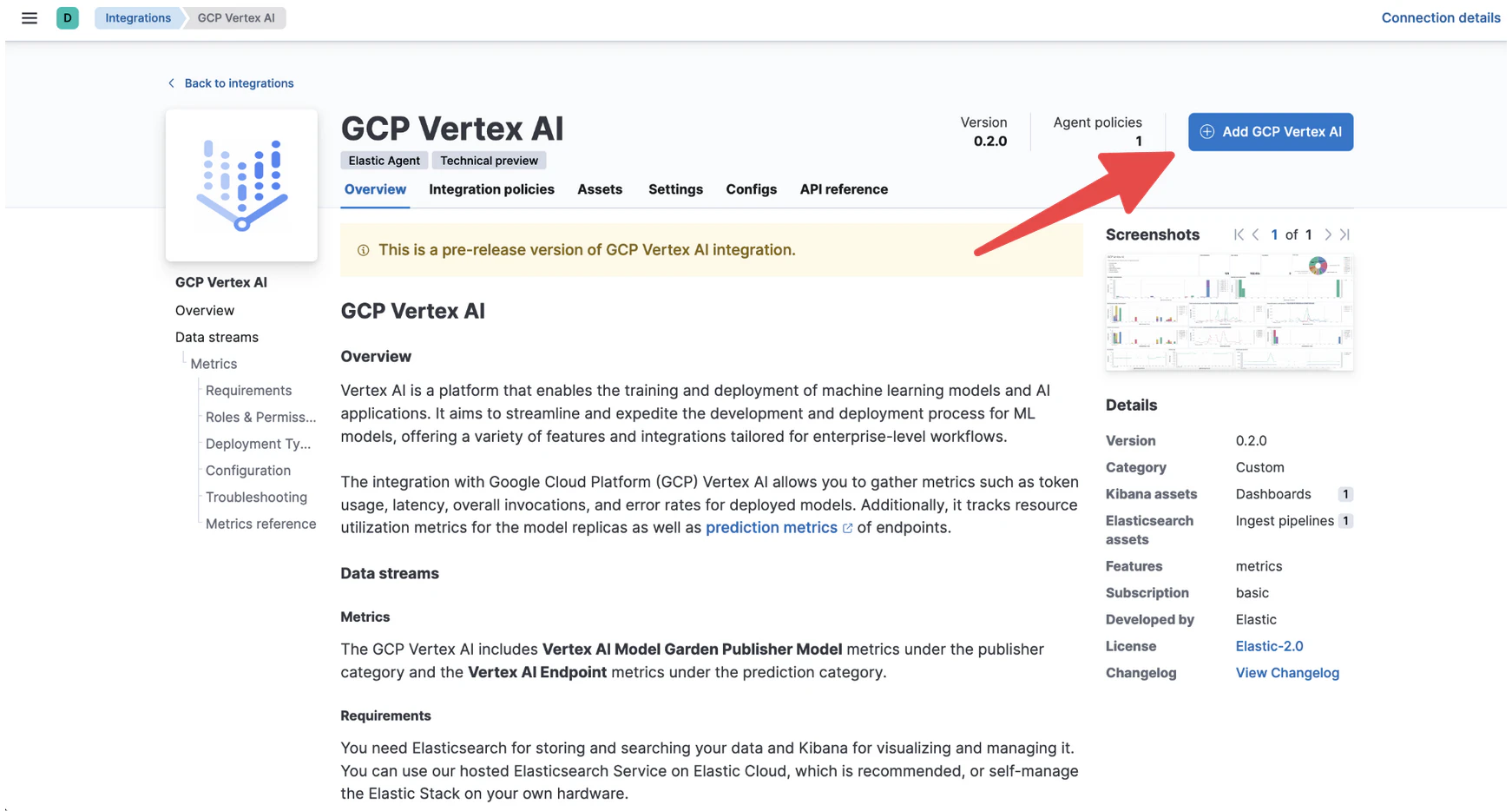Open the dashboard screenshot thumbnail
The height and width of the screenshot is (811, 1512).
point(1229,312)
